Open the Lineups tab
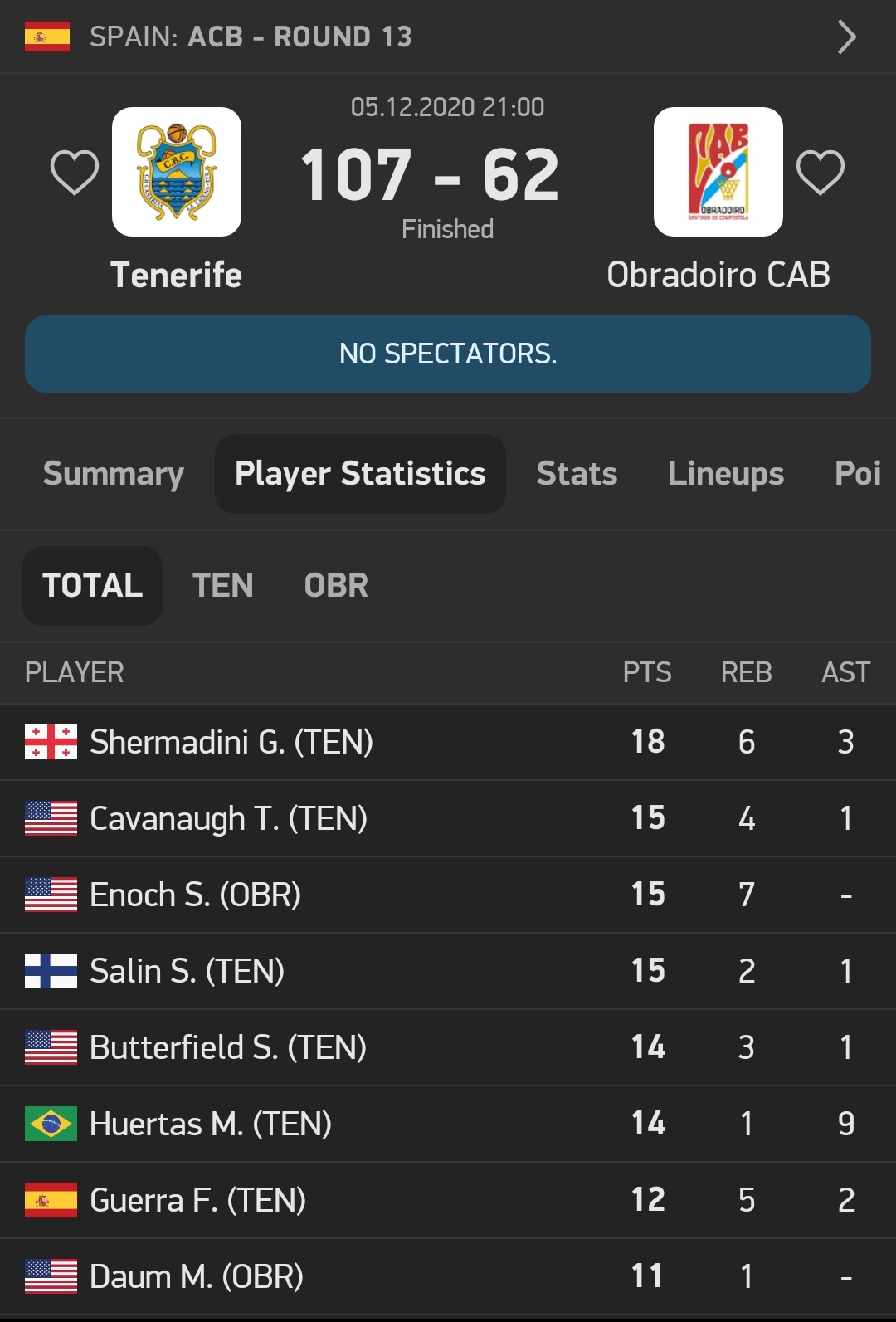The width and height of the screenshot is (896, 1322). click(x=726, y=474)
